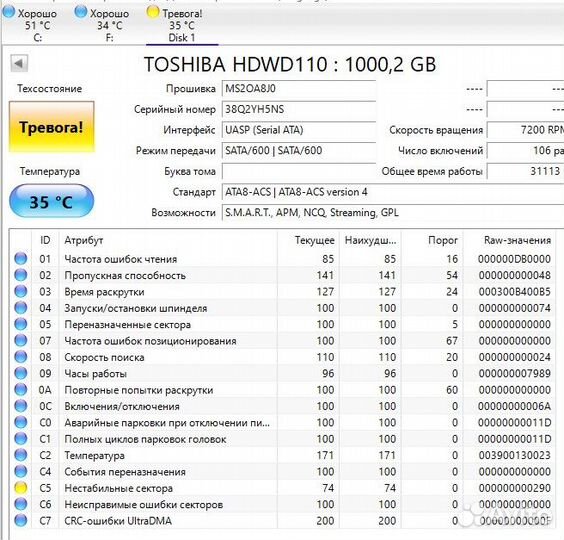Click the status icon for Включения/отключения
The height and width of the screenshot is (540, 564).
pos(21,406)
